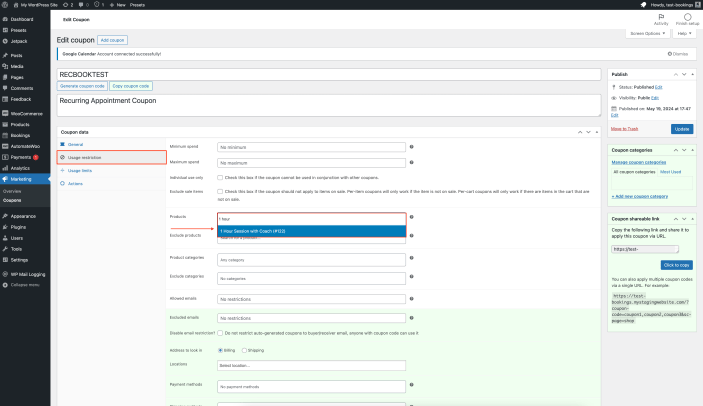Click the Minimum spend input field
This screenshot has height=406, width=703.
(x=311, y=147)
